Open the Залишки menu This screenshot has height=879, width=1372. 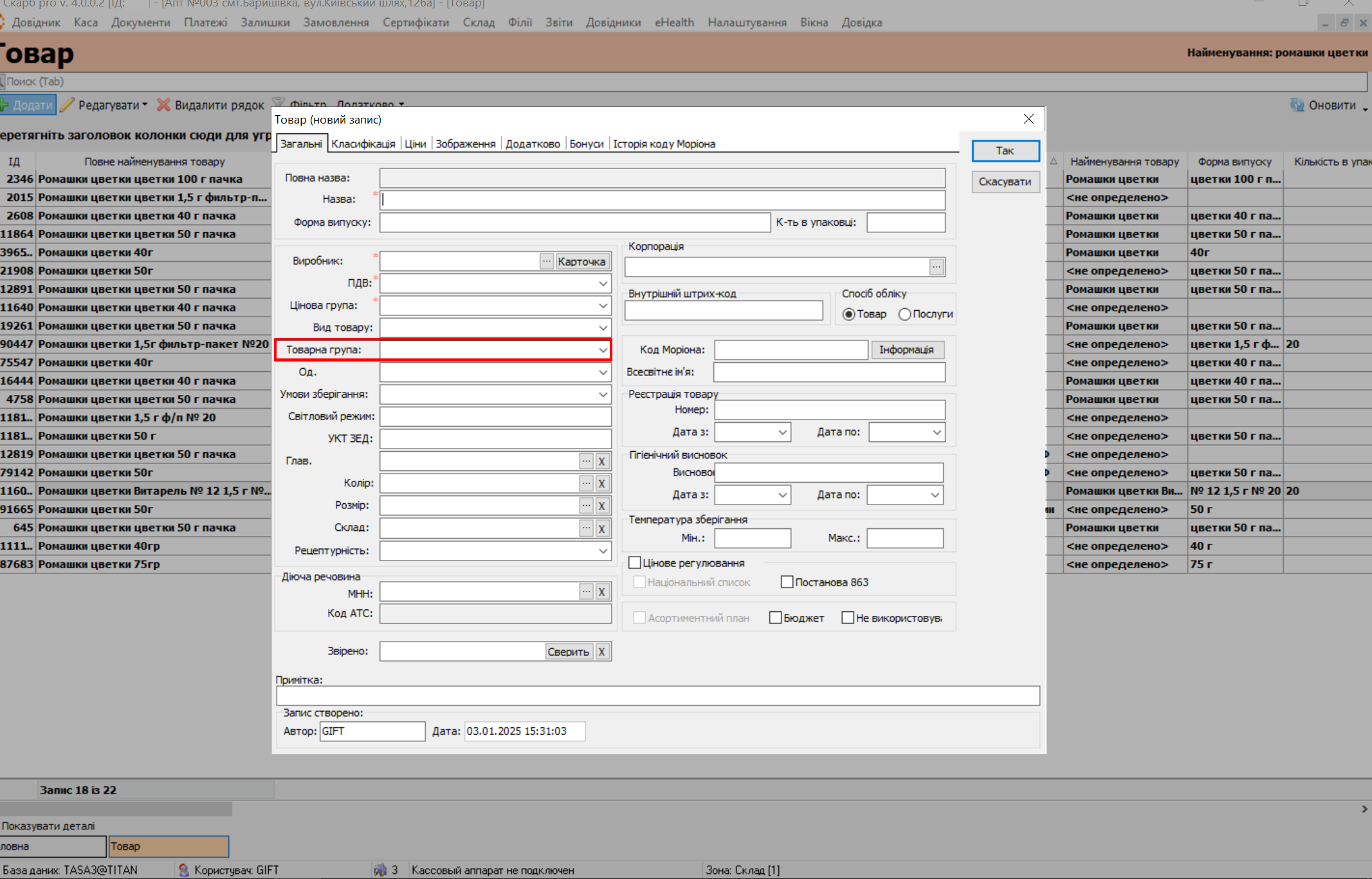265,23
